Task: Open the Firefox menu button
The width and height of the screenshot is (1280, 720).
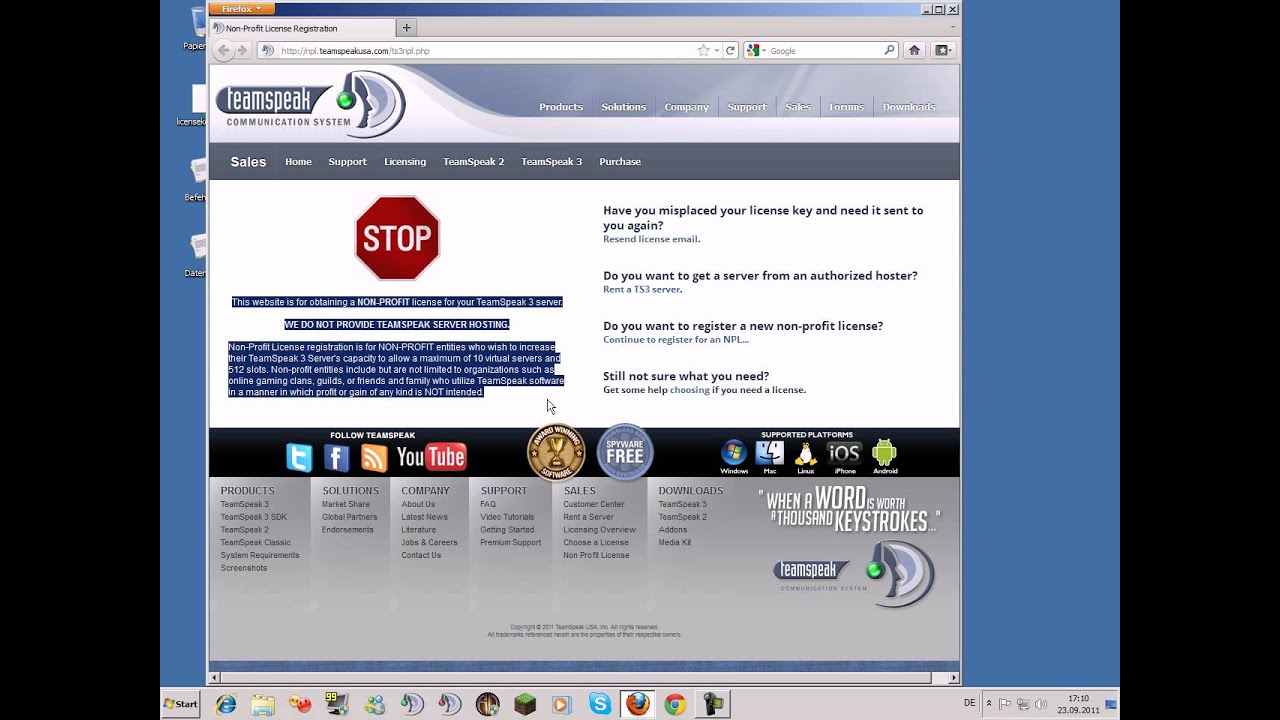Action: [x=241, y=9]
